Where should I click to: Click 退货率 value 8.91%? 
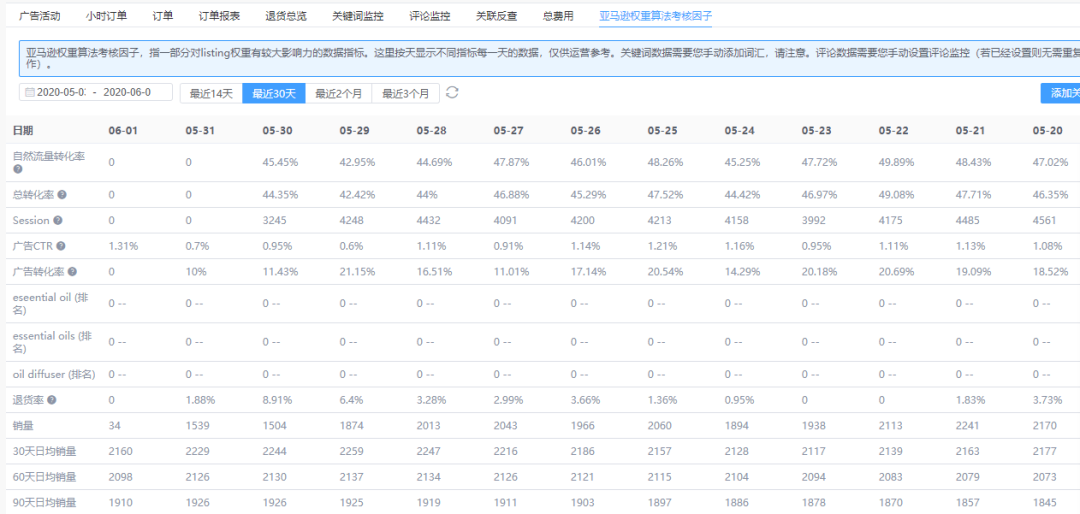277,400
